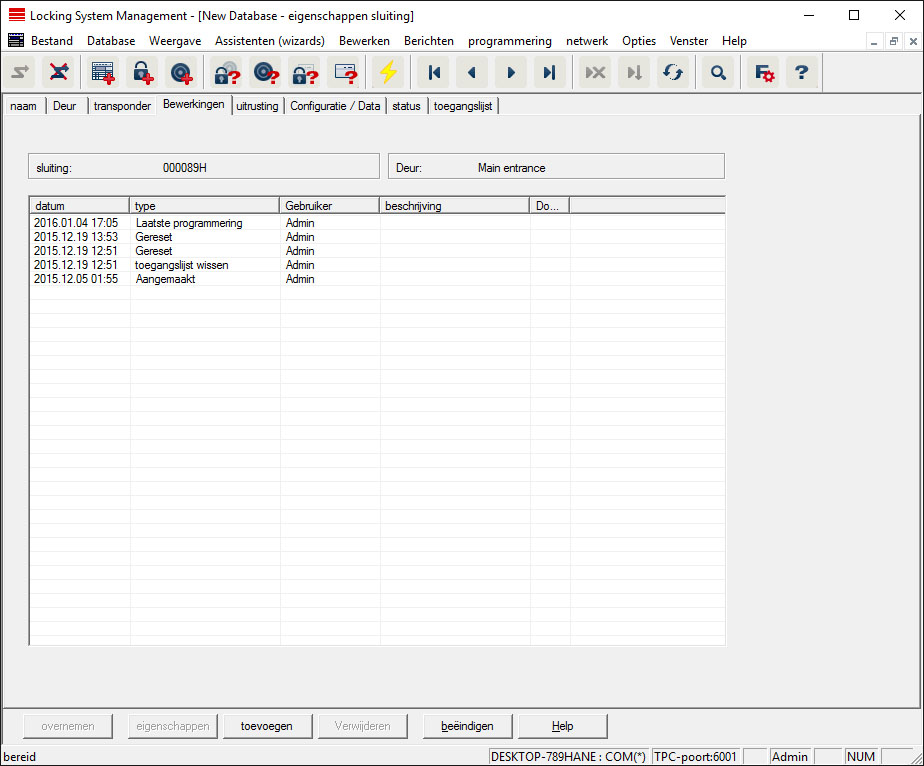Viewport: 924px width, 766px height.
Task: Switch to the toegangslijst tab
Action: [x=463, y=106]
